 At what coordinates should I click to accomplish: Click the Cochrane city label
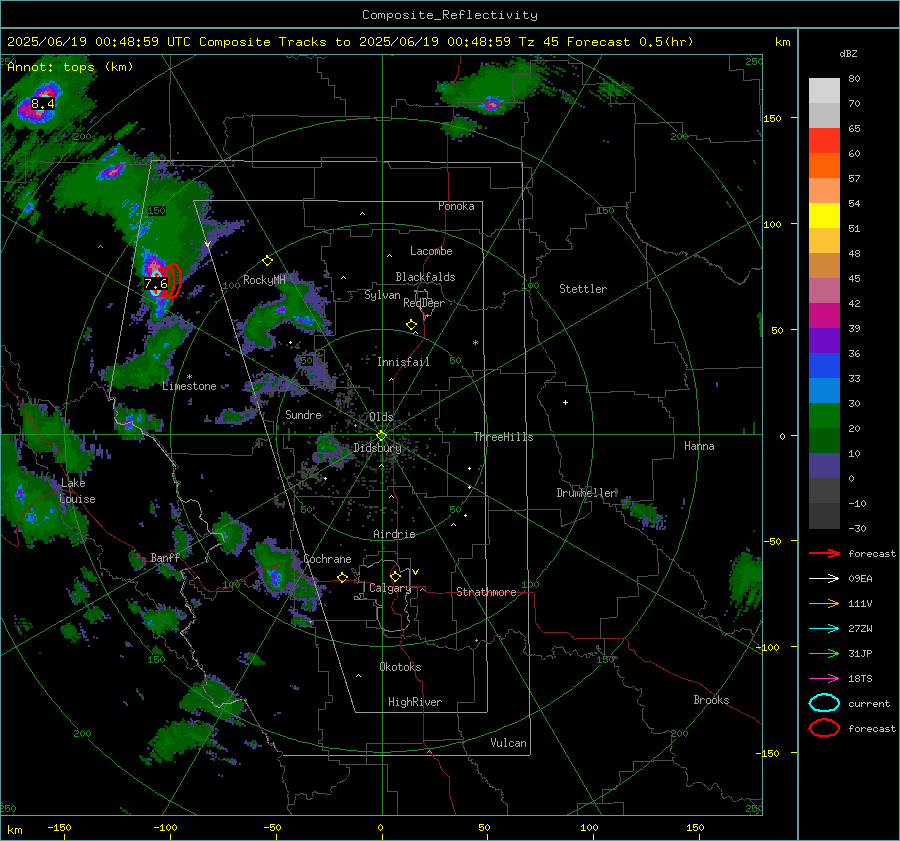tap(327, 559)
